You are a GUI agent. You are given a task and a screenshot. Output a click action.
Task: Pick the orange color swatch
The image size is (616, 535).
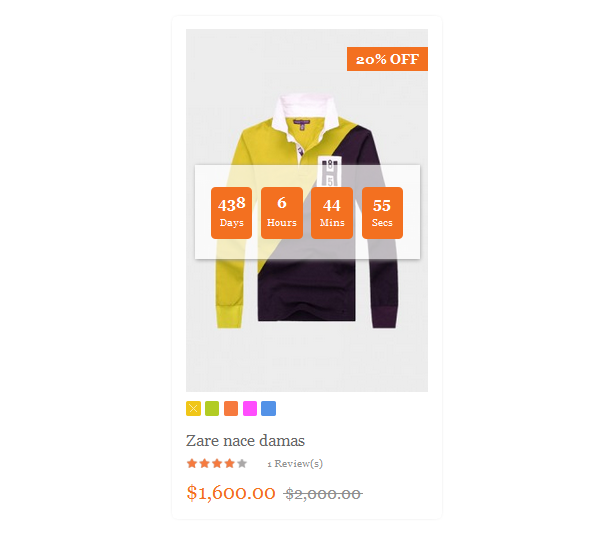click(231, 409)
